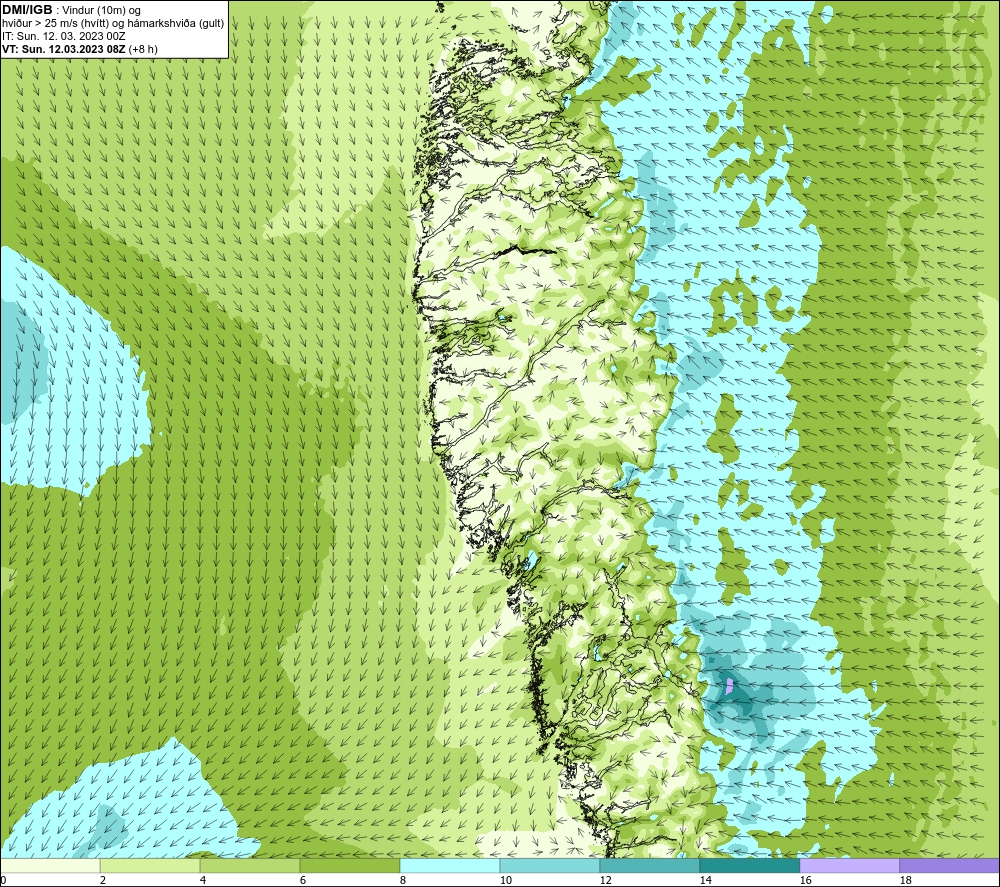
Task: Click the scale label '18'
Action: click(x=906, y=881)
